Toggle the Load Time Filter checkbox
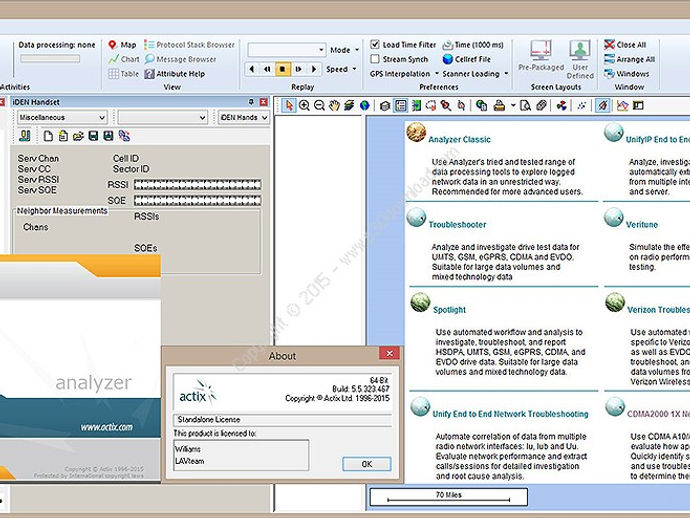 (x=375, y=44)
